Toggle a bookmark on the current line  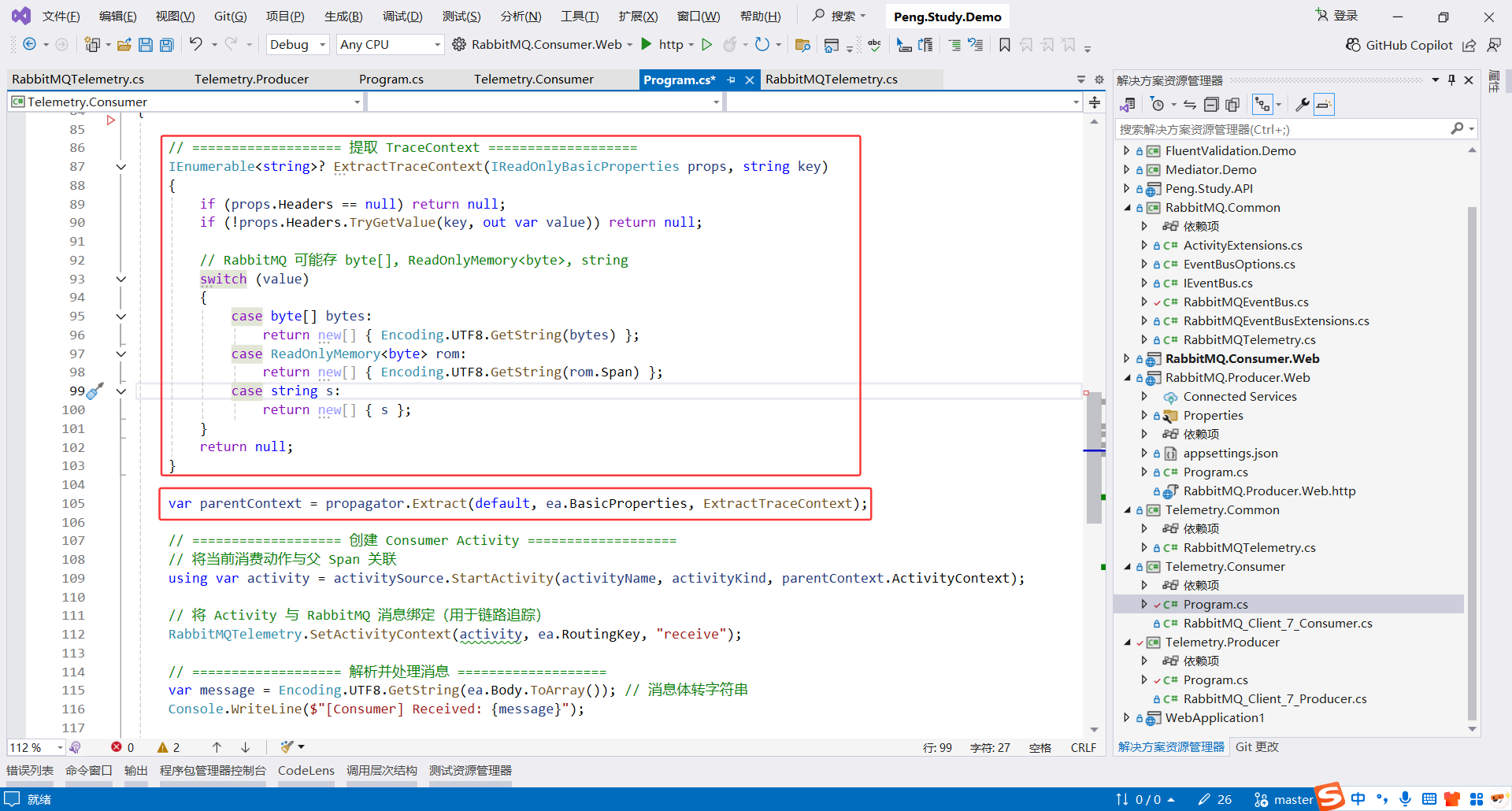(x=1005, y=45)
